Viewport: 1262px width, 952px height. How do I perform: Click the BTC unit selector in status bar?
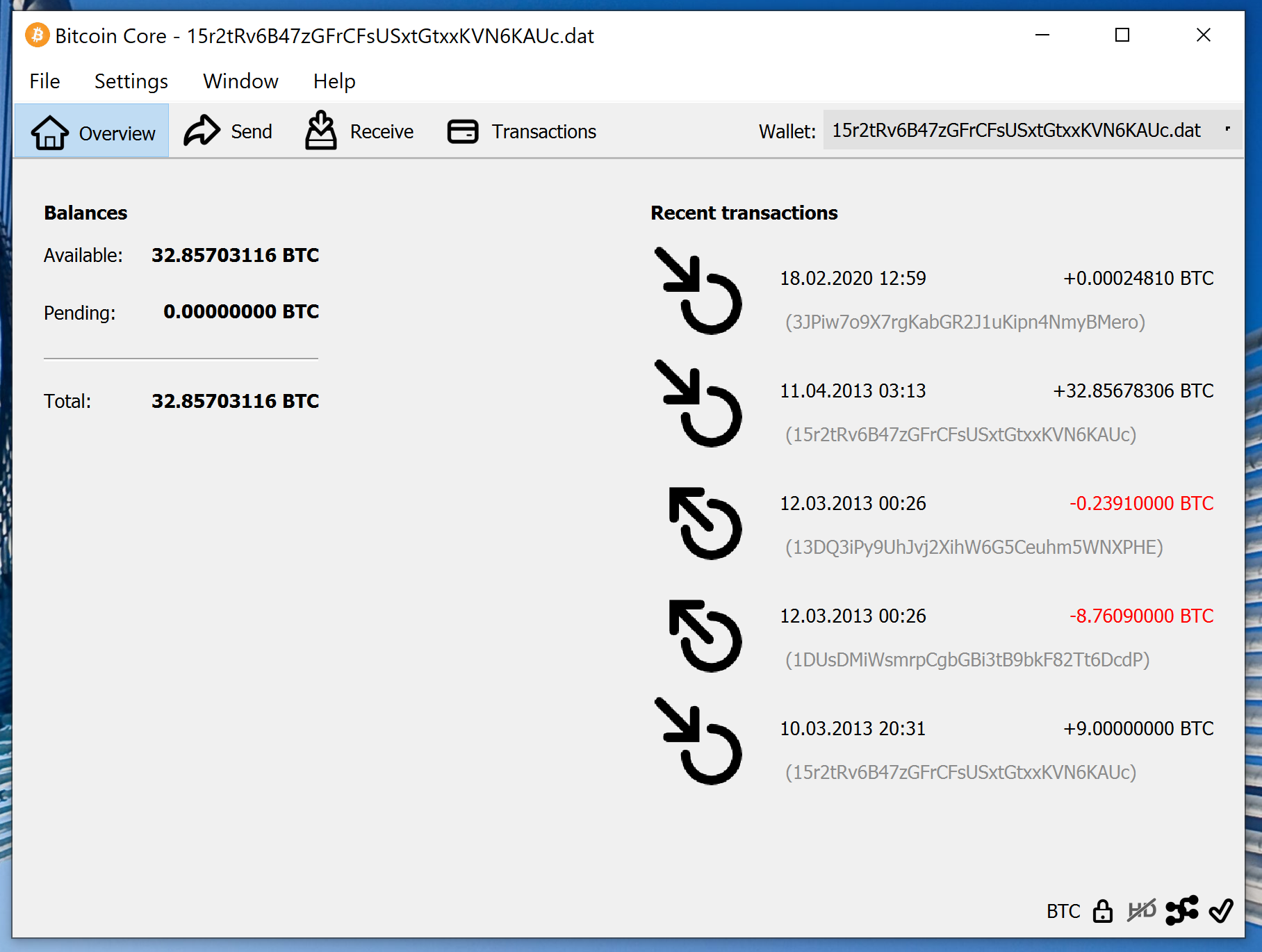pyautogui.click(x=1063, y=911)
